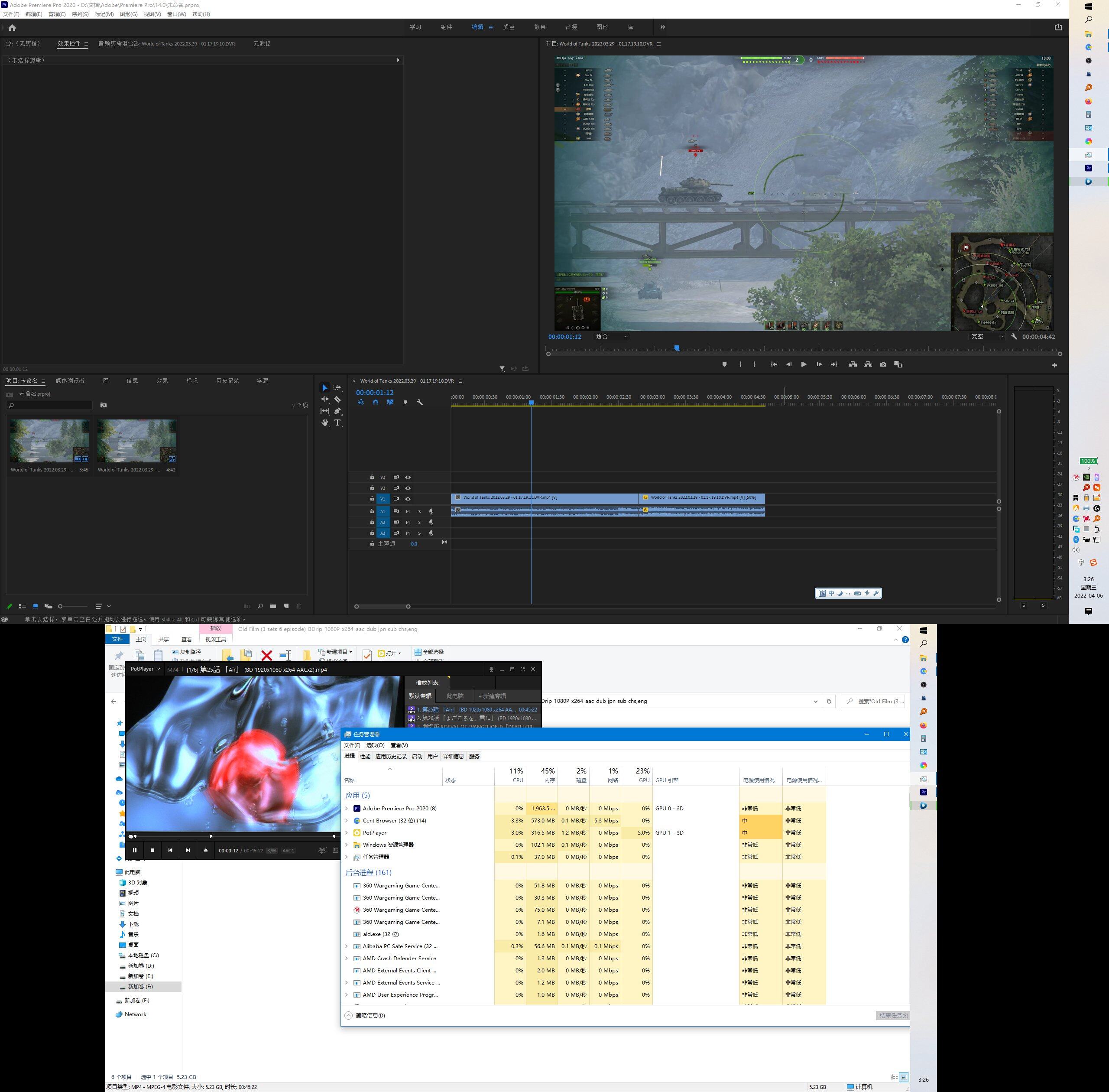Play the program monitor
Viewport: 1109px width, 1092px height.
(803, 364)
